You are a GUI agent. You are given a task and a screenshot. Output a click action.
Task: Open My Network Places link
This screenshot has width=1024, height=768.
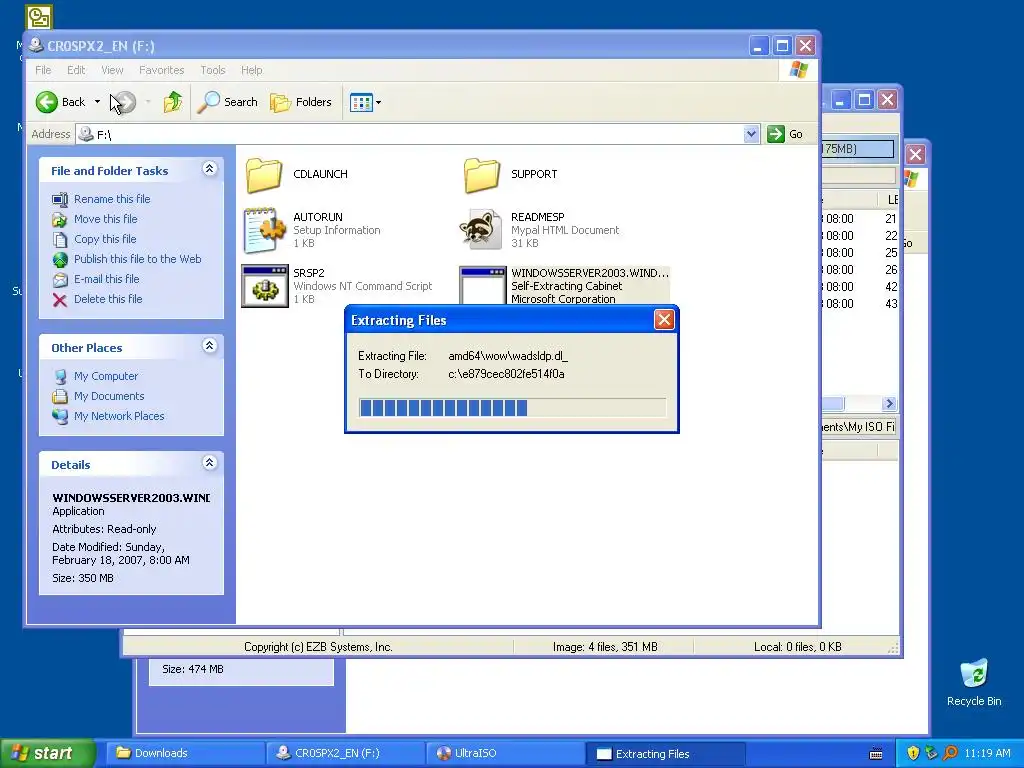click(119, 416)
